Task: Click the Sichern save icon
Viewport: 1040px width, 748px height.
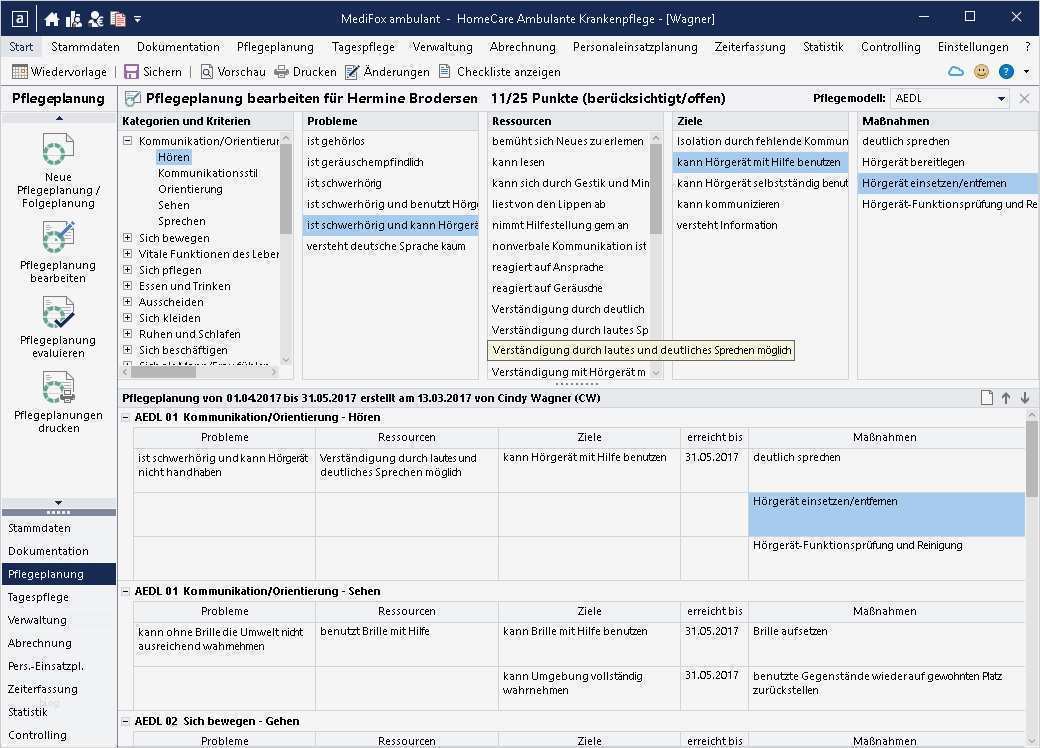Action: click(x=131, y=72)
